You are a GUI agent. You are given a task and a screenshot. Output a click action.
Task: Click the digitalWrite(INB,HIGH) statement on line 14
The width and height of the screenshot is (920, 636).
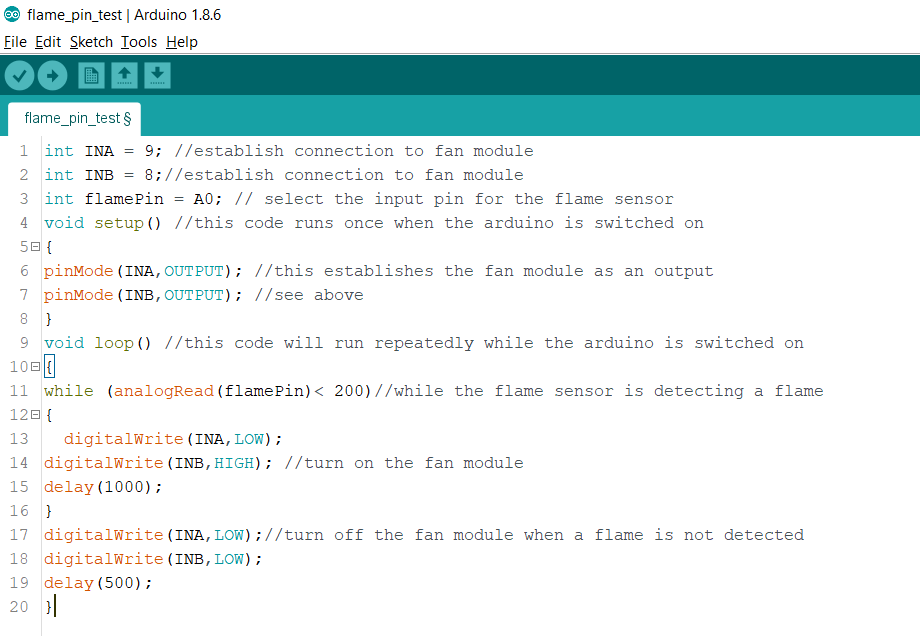coord(158,463)
